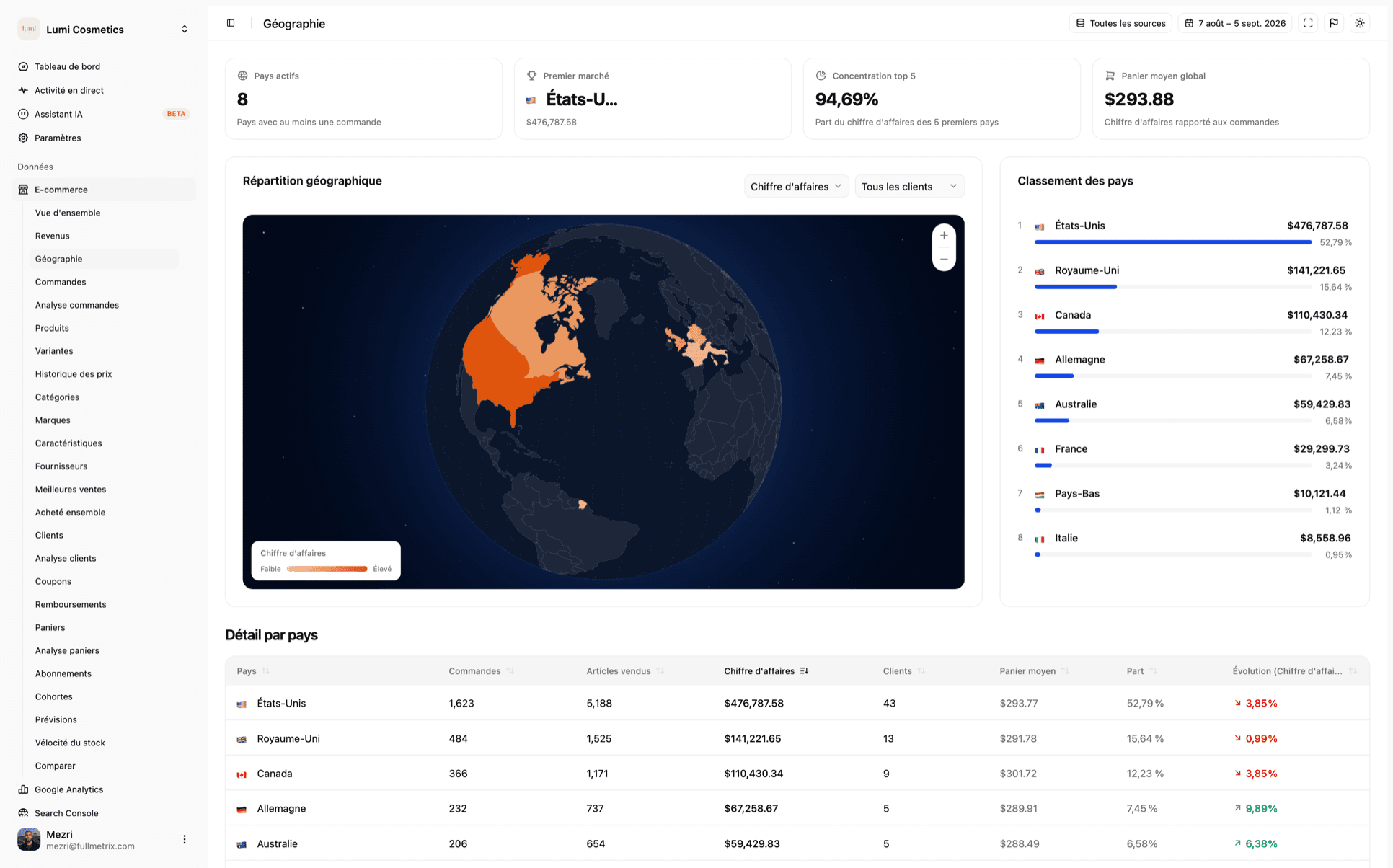Screen dimensions: 1393x868
Task: Open Abonnements sidebar link
Action: pyautogui.click(x=63, y=673)
